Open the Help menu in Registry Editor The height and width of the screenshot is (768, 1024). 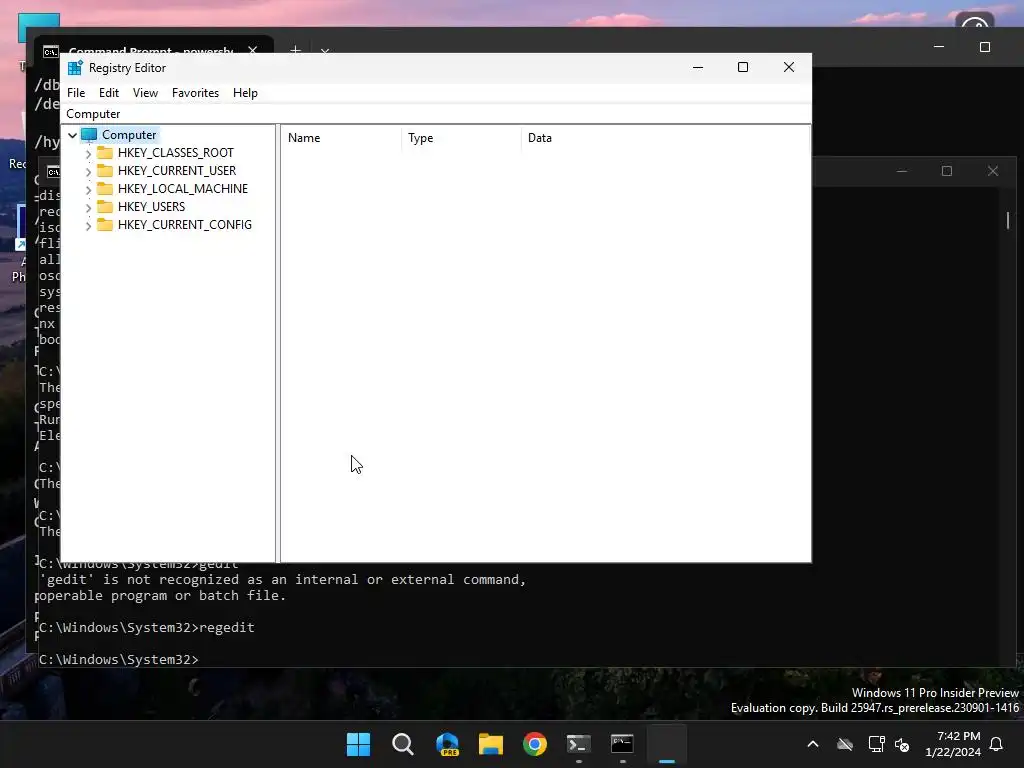click(245, 93)
